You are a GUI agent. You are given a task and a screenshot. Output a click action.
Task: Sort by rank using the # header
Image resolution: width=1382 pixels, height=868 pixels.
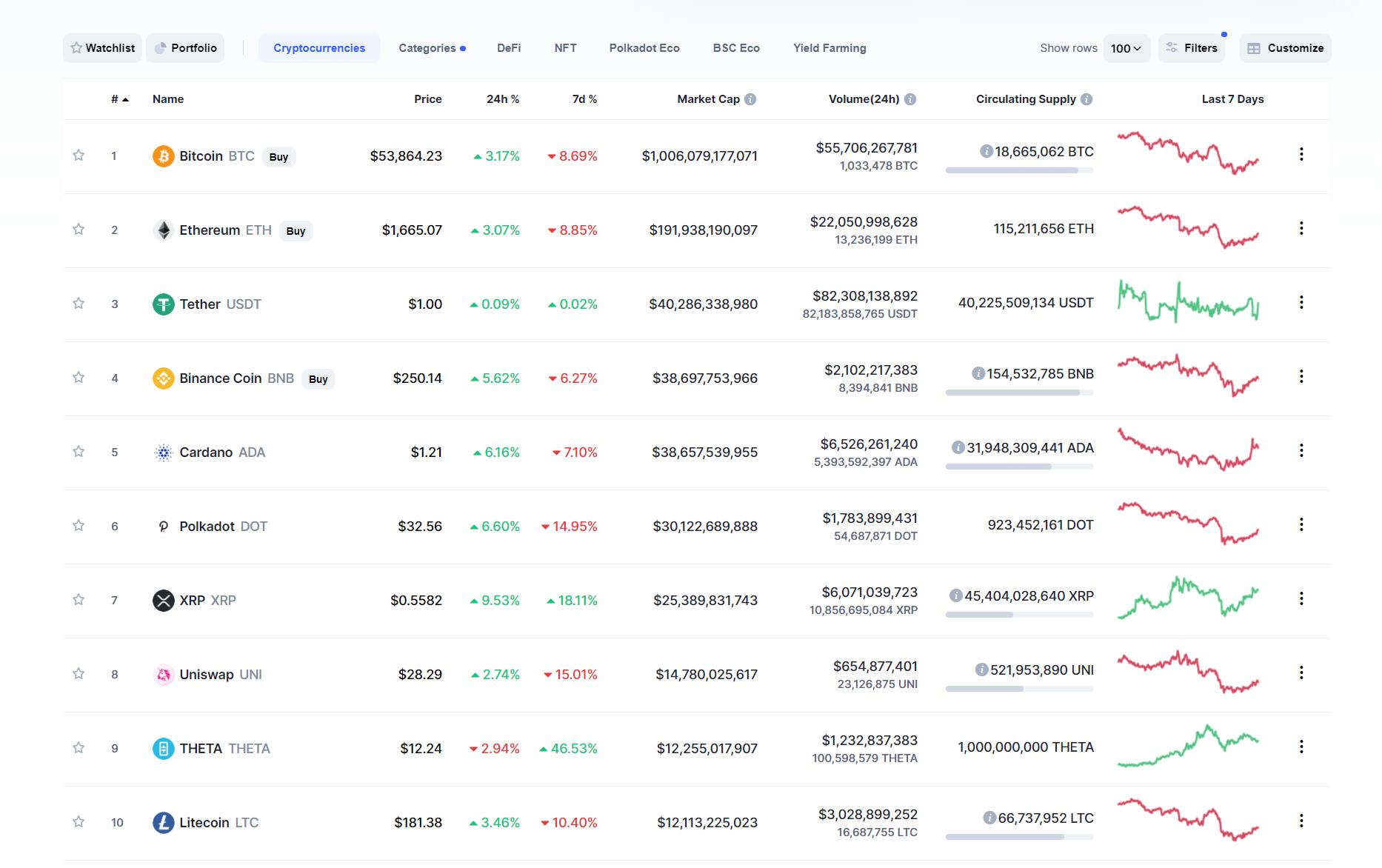(x=120, y=99)
